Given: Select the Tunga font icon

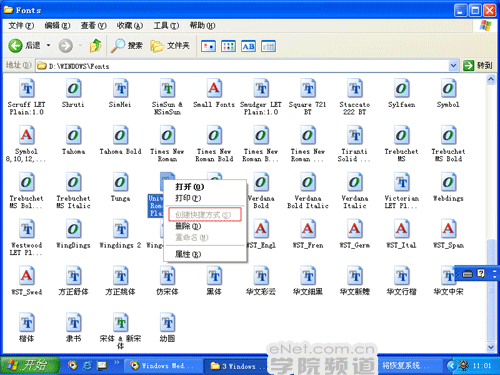Looking at the screenshot, I should (x=120, y=183).
